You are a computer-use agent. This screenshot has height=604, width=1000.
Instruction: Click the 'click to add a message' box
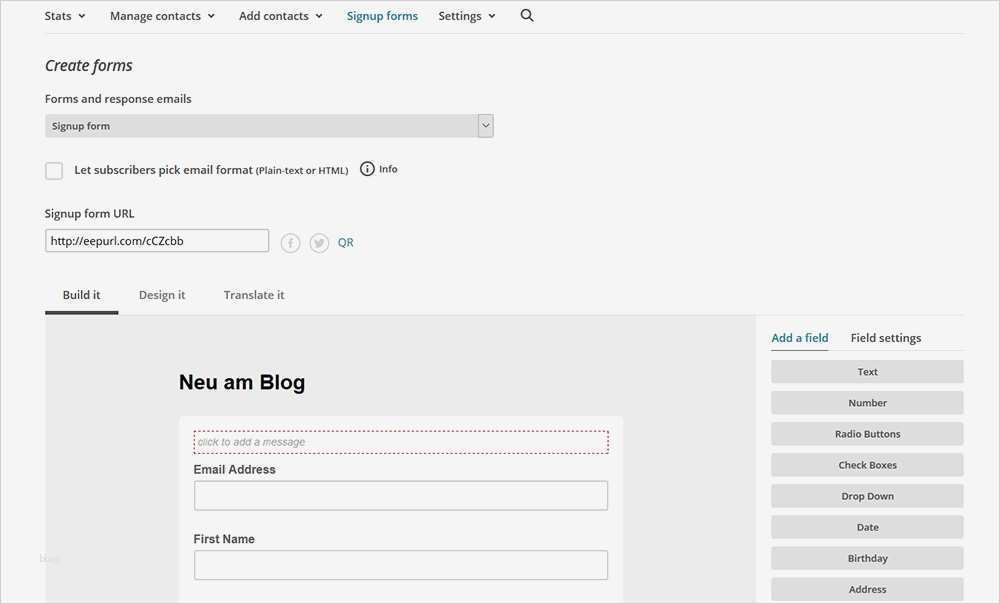click(401, 443)
